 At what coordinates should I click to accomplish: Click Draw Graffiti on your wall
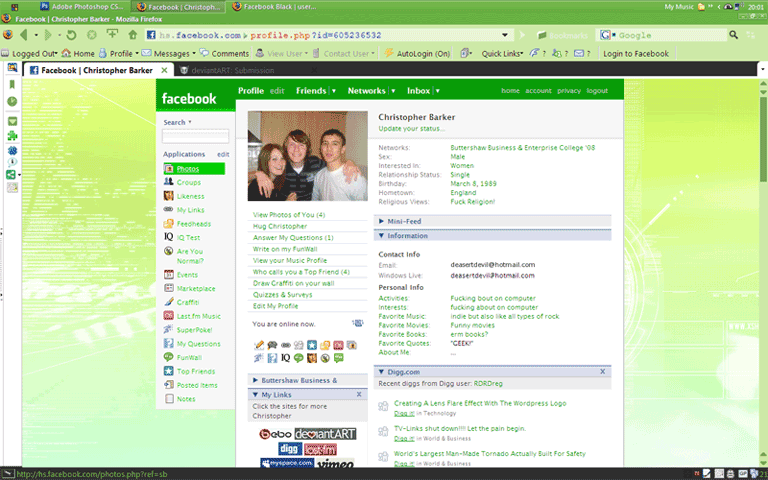point(293,283)
